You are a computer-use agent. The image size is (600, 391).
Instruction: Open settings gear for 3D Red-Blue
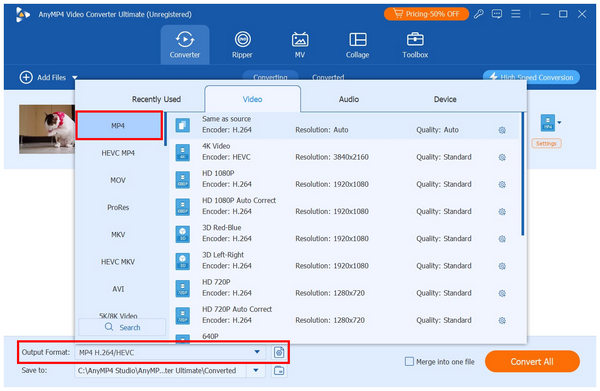[x=502, y=239]
